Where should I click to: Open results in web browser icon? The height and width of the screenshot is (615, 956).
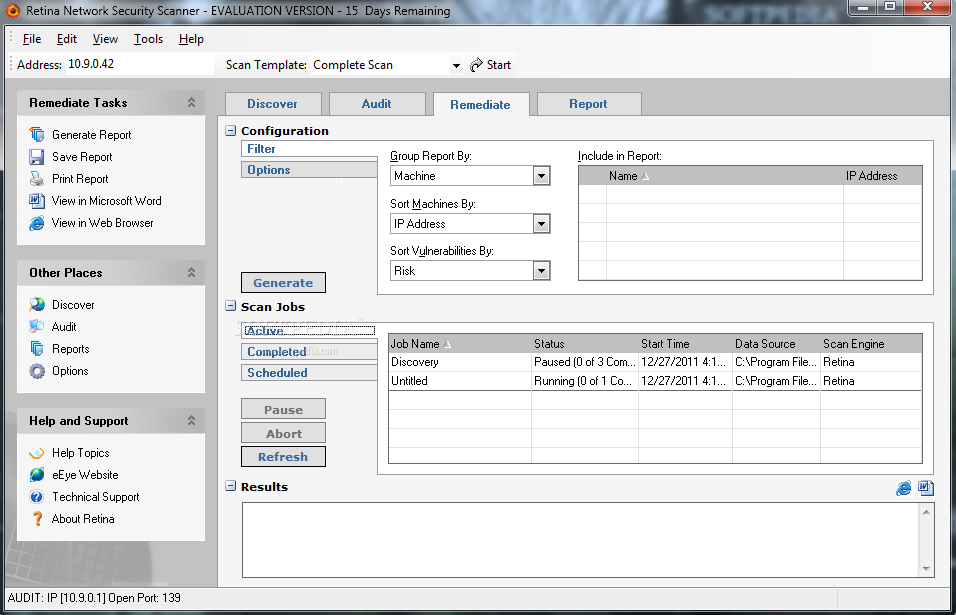904,488
